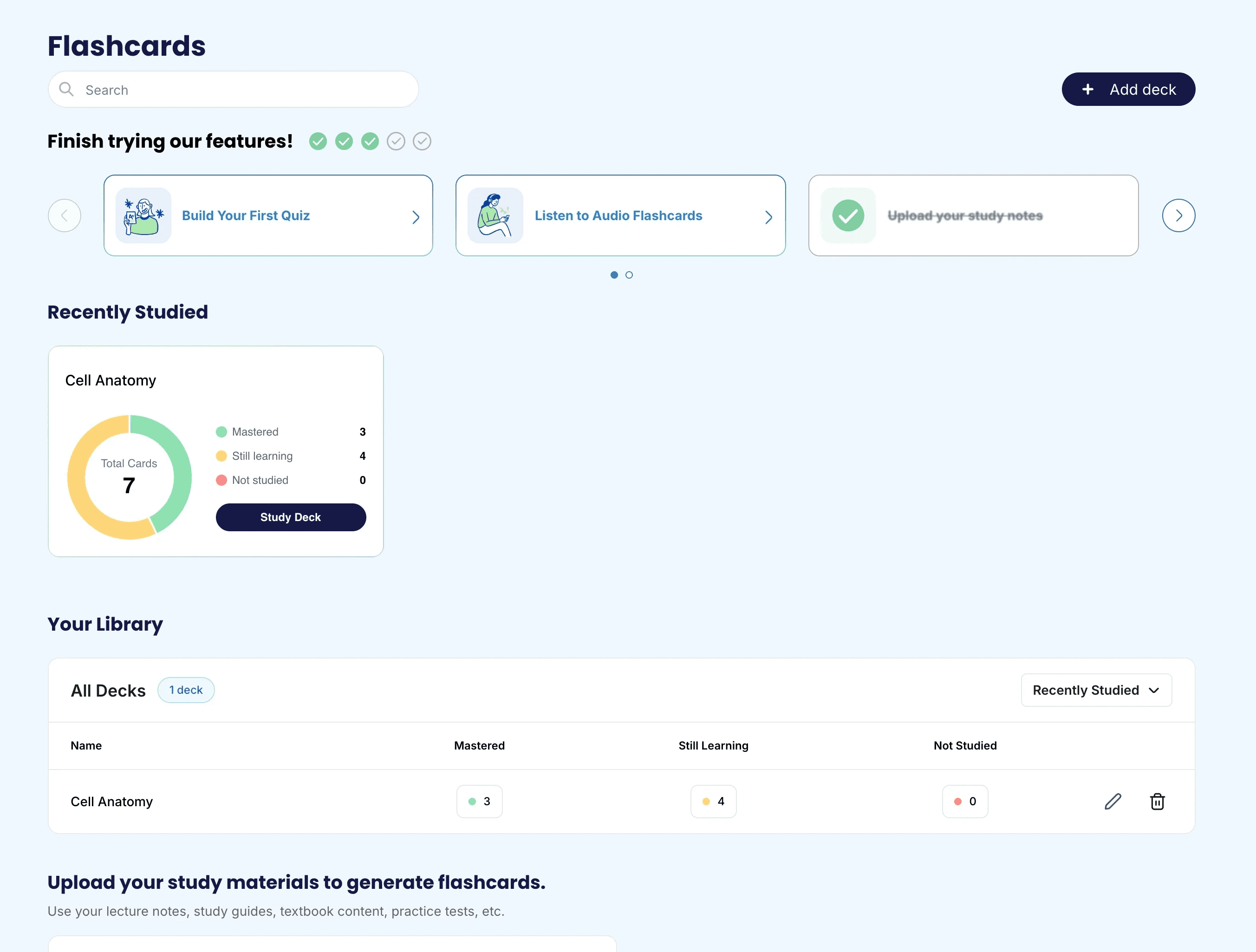1256x952 pixels.
Task: Focus the Search input field
Action: click(244, 89)
